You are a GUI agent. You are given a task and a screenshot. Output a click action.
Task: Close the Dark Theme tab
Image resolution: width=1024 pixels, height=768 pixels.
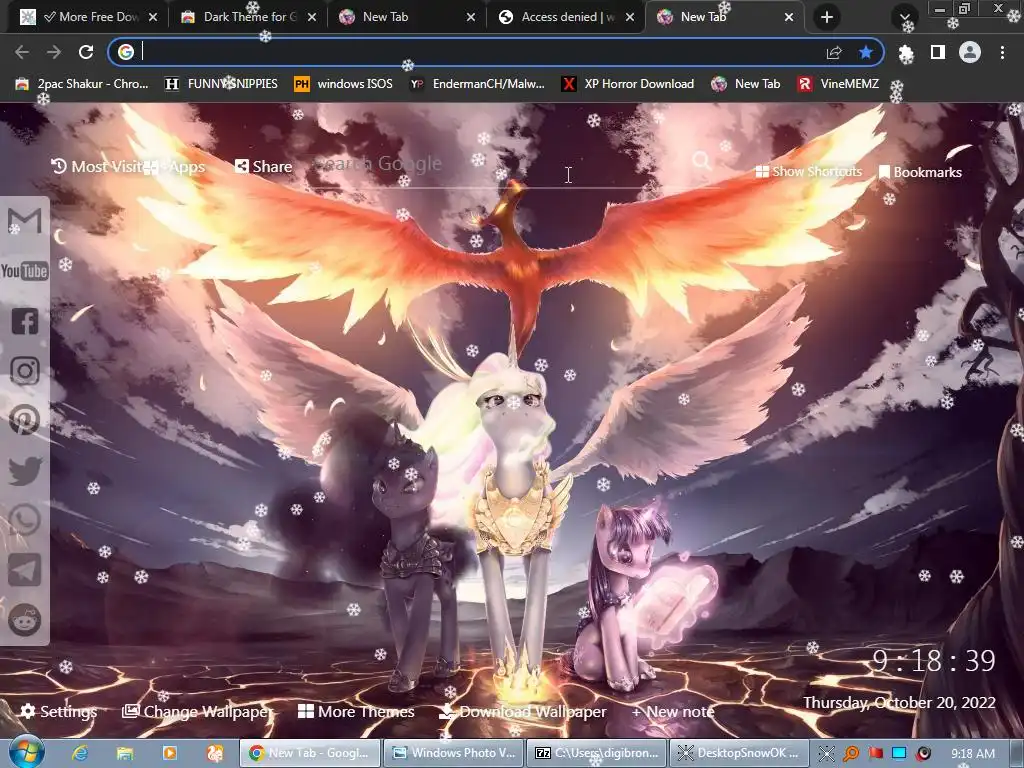(x=312, y=17)
